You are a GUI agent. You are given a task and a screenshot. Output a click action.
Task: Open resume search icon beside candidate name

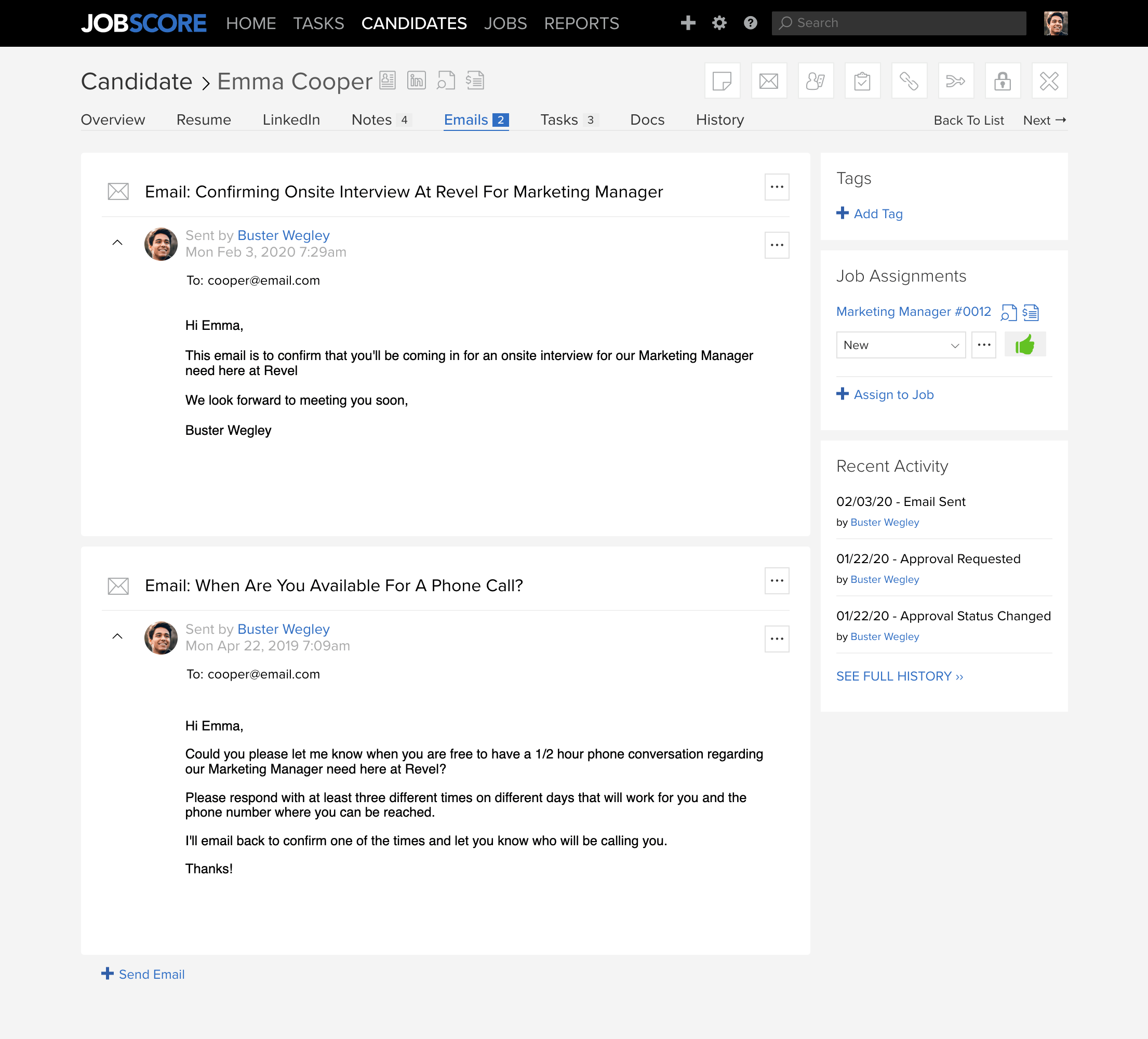446,81
